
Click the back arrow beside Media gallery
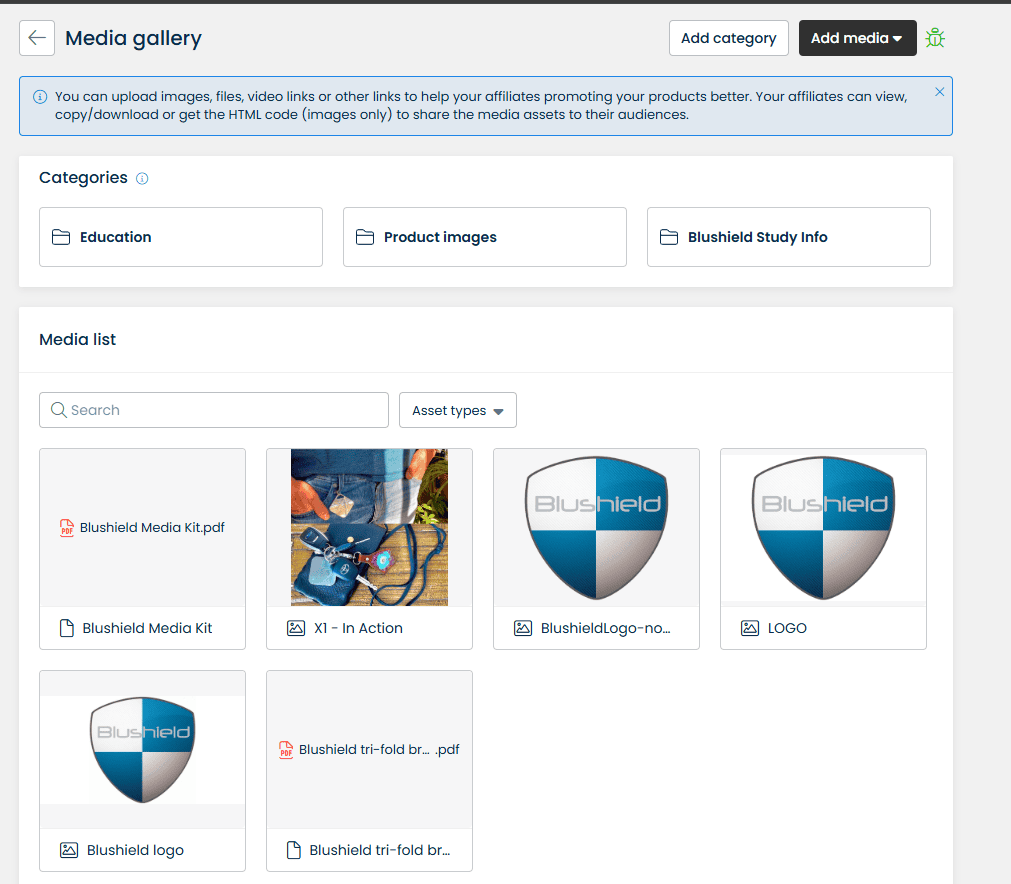point(37,38)
